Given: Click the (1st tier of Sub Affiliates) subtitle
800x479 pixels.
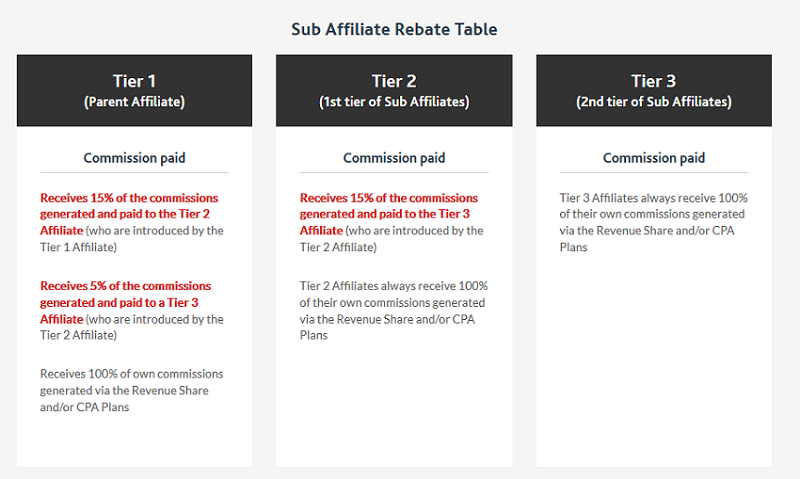Looking at the screenshot, I should (394, 102).
